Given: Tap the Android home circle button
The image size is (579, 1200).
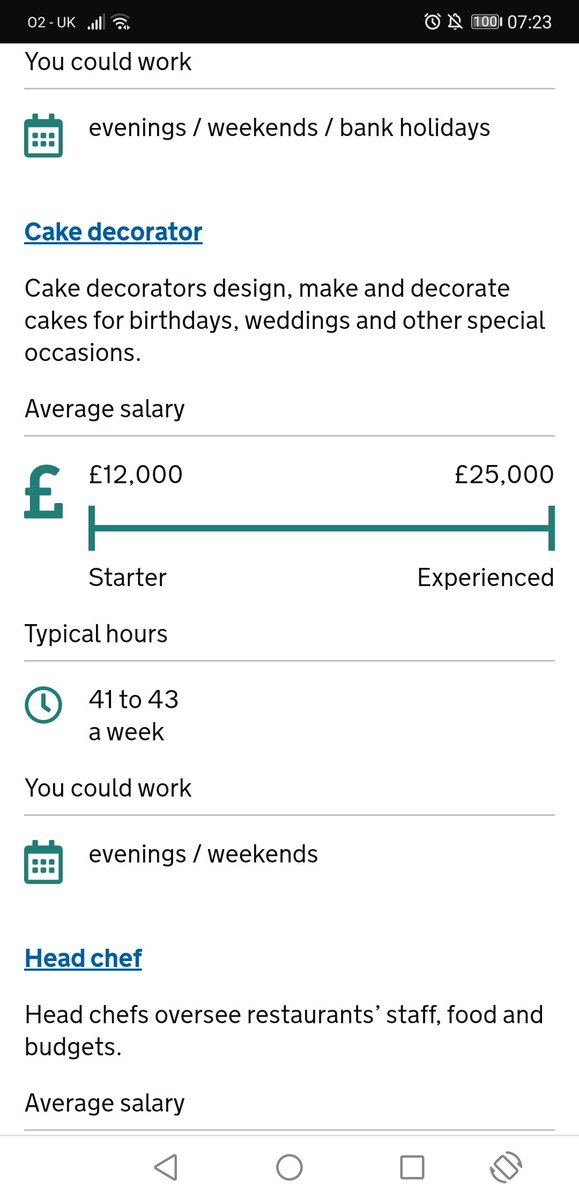Looking at the screenshot, I should [289, 1167].
